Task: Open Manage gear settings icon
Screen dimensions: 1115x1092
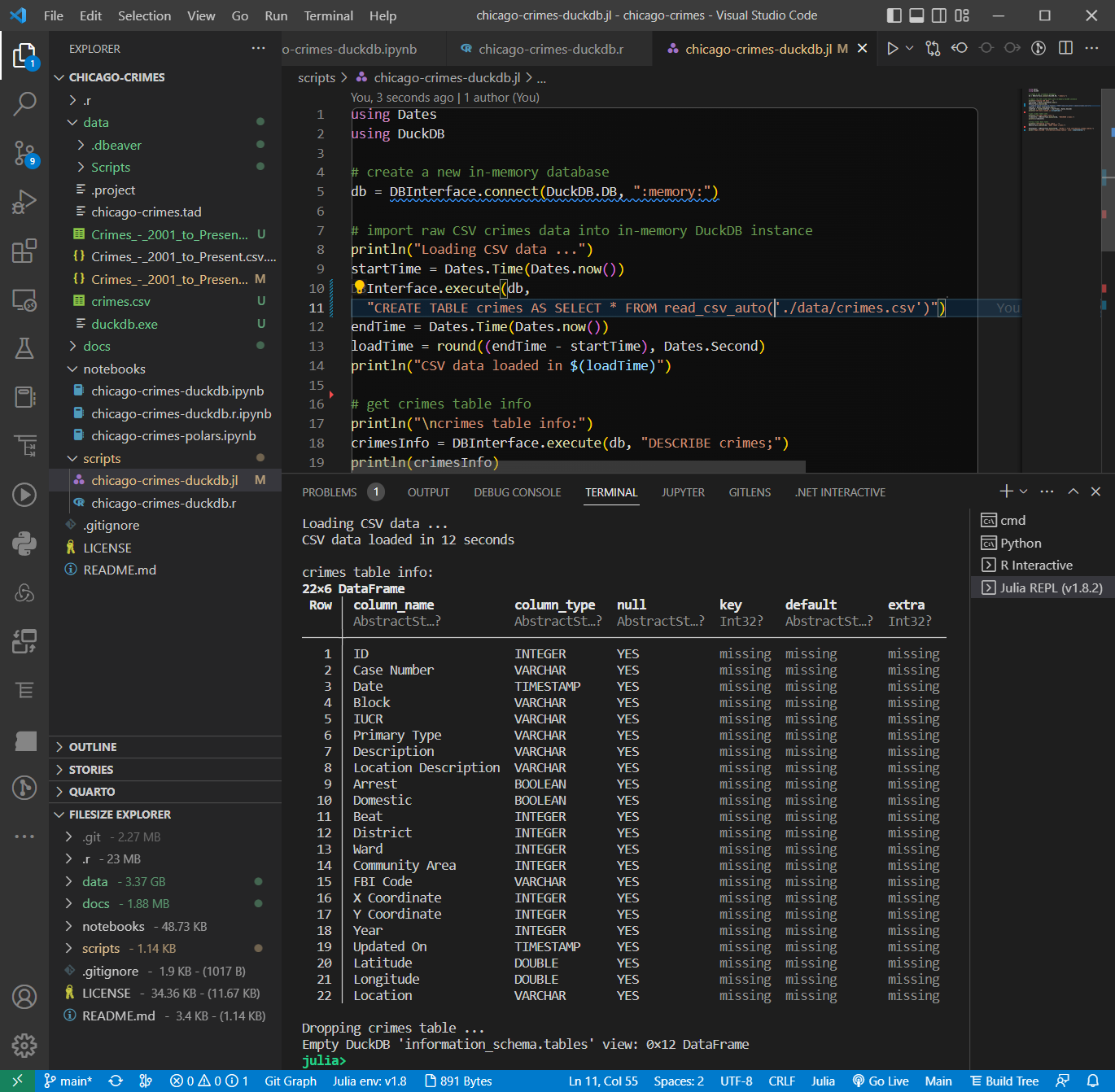Action: (24, 1046)
